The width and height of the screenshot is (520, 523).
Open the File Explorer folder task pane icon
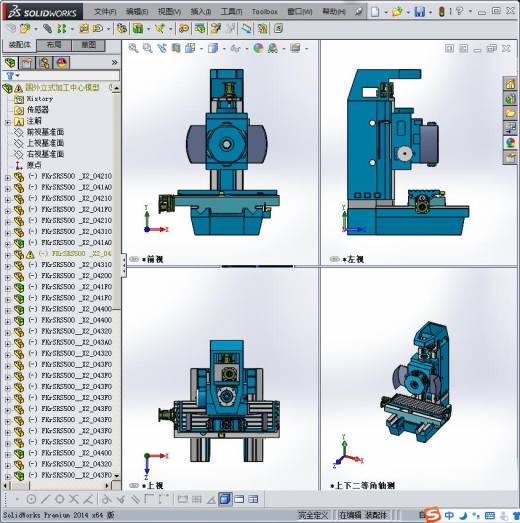click(510, 113)
